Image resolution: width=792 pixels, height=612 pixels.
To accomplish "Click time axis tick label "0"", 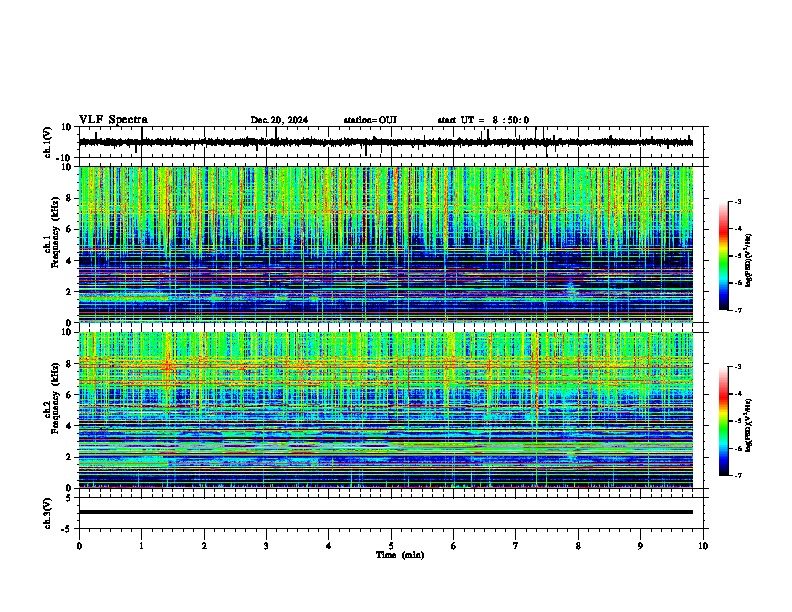I will [79, 546].
